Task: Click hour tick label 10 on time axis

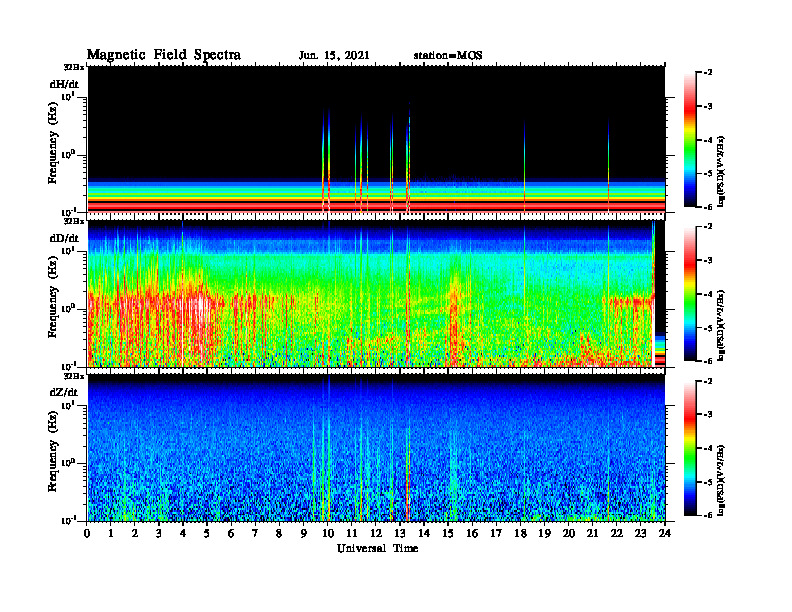Action: [327, 533]
